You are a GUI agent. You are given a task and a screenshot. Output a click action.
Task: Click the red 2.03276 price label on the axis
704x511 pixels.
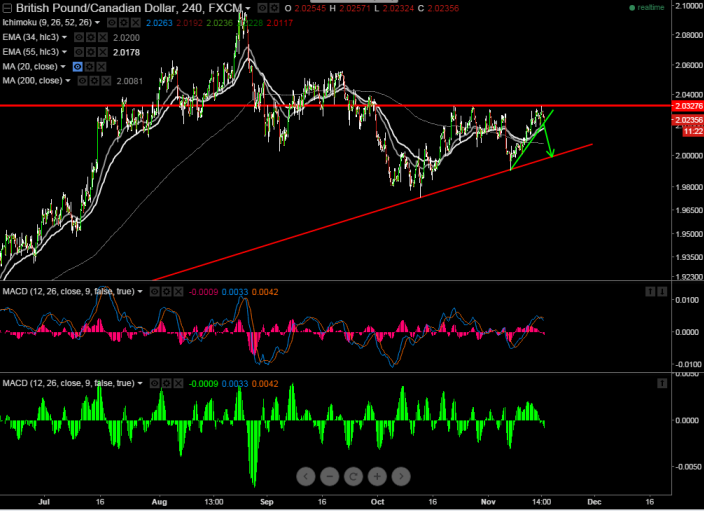(683, 105)
